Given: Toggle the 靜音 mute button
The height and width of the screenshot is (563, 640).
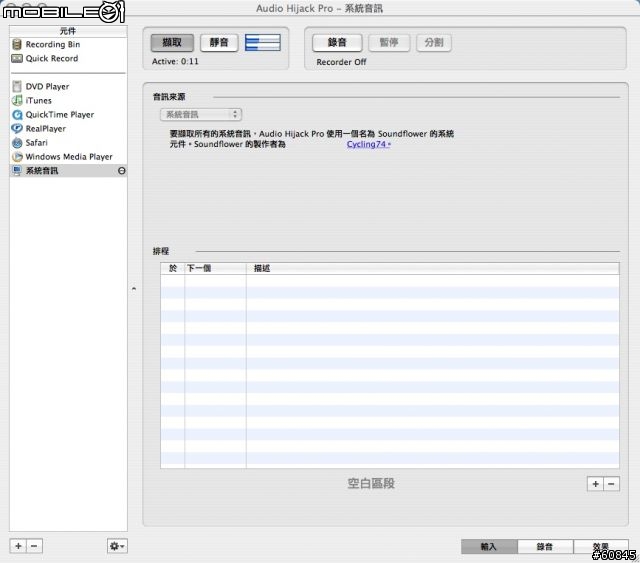Looking at the screenshot, I should (x=219, y=42).
